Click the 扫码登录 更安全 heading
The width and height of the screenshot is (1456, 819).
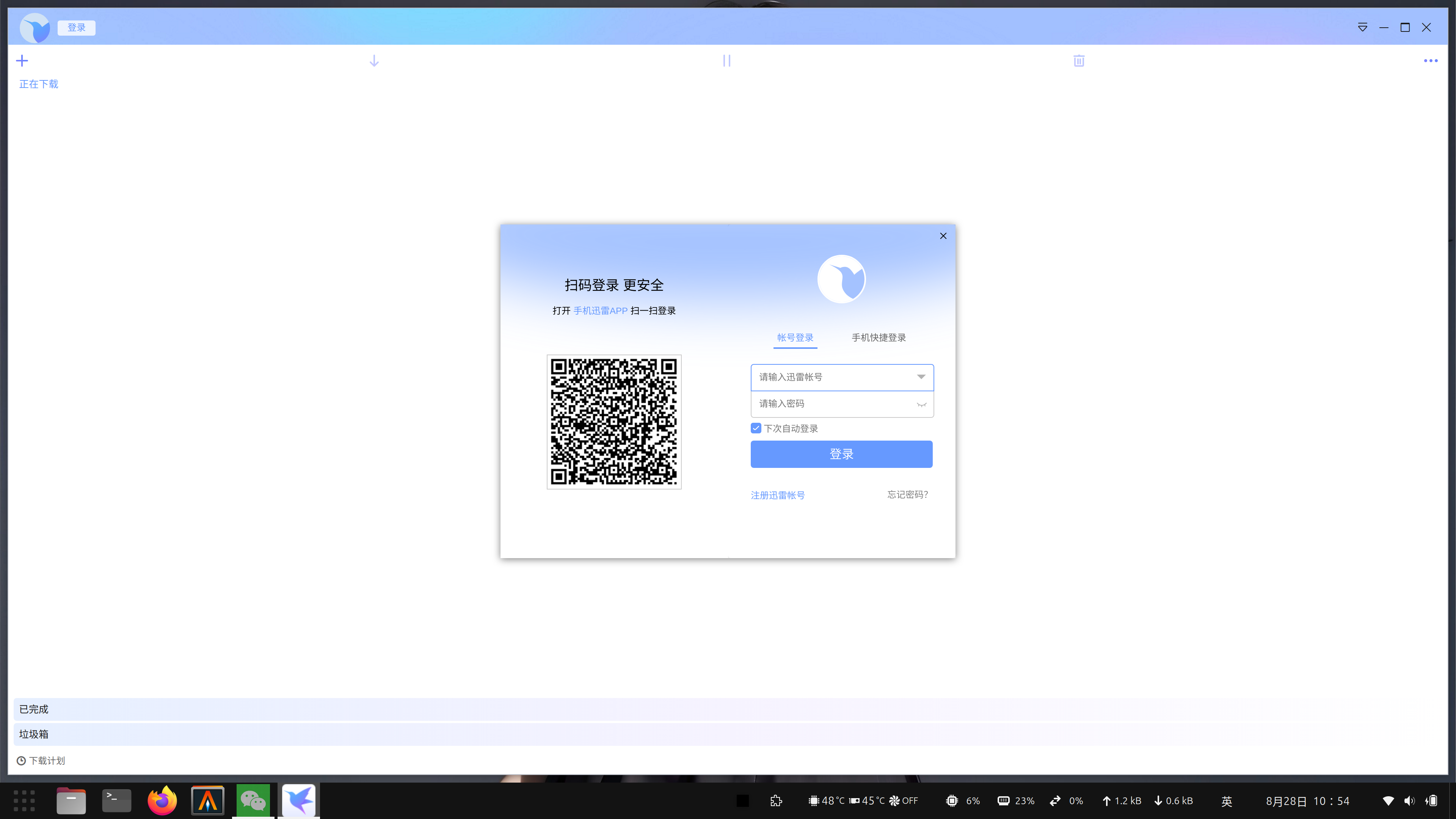[614, 285]
